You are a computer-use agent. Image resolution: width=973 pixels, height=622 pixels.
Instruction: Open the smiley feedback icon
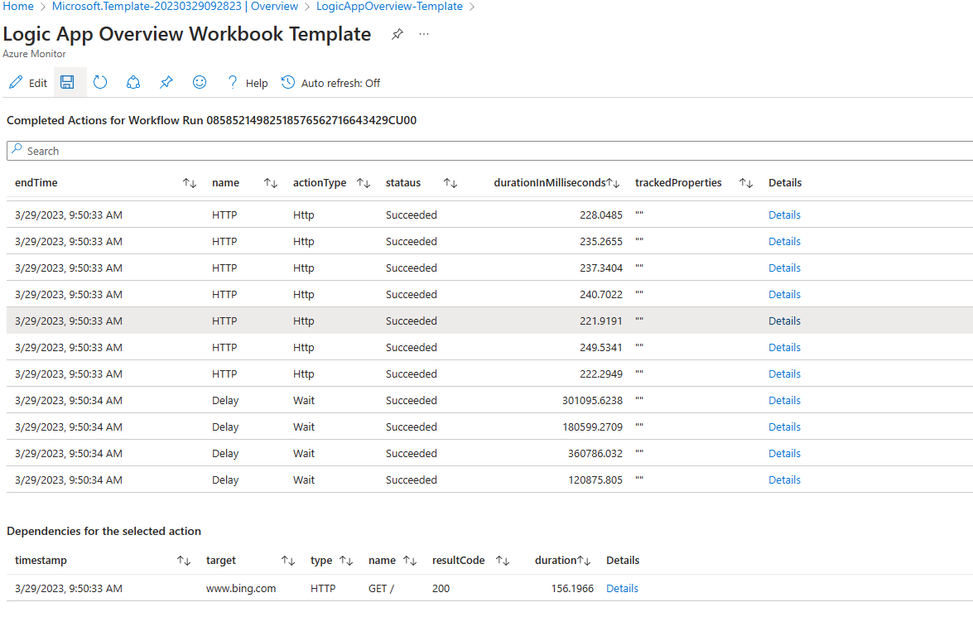199,82
